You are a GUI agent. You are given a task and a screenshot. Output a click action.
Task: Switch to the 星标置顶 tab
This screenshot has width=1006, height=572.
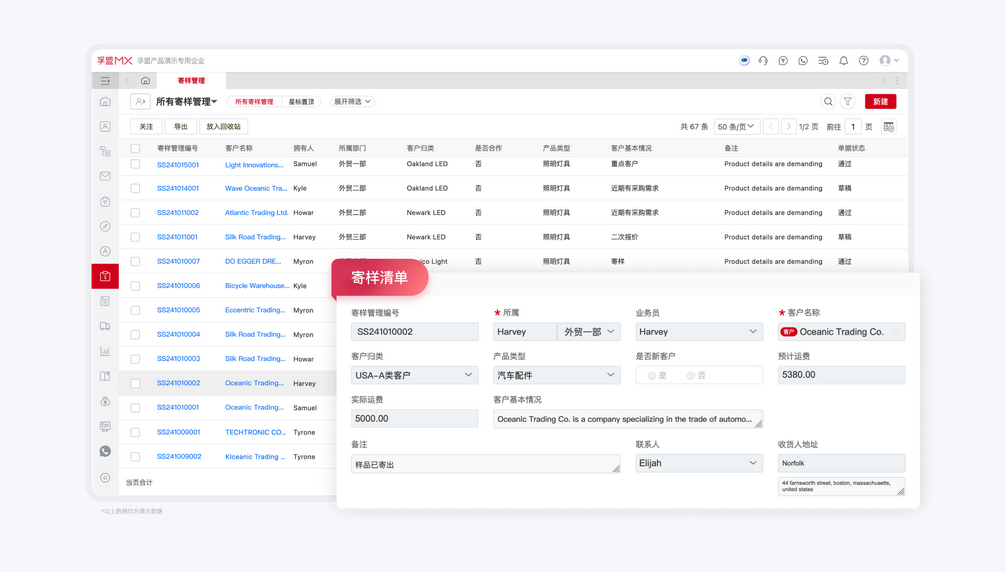click(301, 102)
